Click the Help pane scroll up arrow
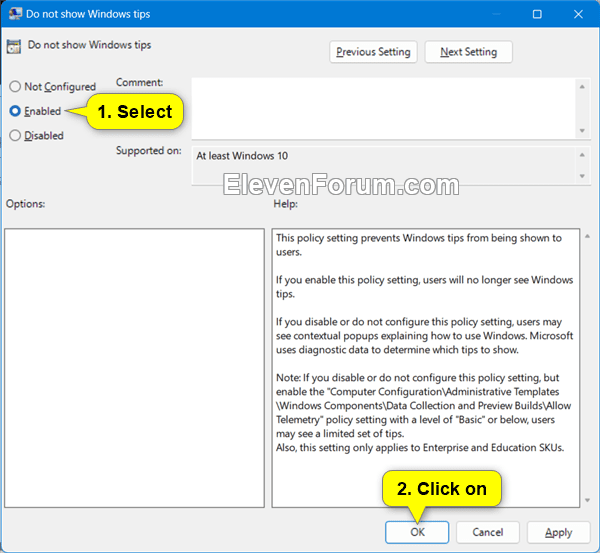This screenshot has height=553, width=600. [588, 237]
